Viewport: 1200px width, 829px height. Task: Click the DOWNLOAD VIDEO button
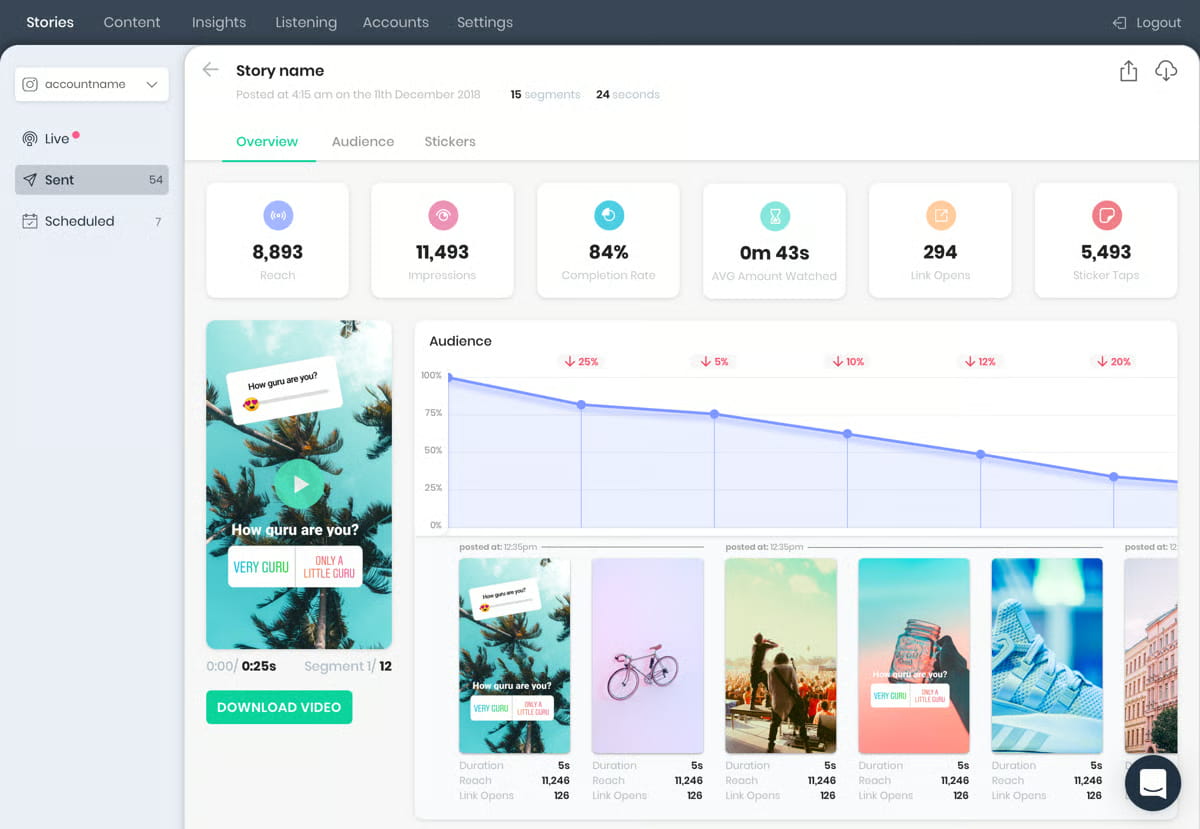(x=279, y=706)
